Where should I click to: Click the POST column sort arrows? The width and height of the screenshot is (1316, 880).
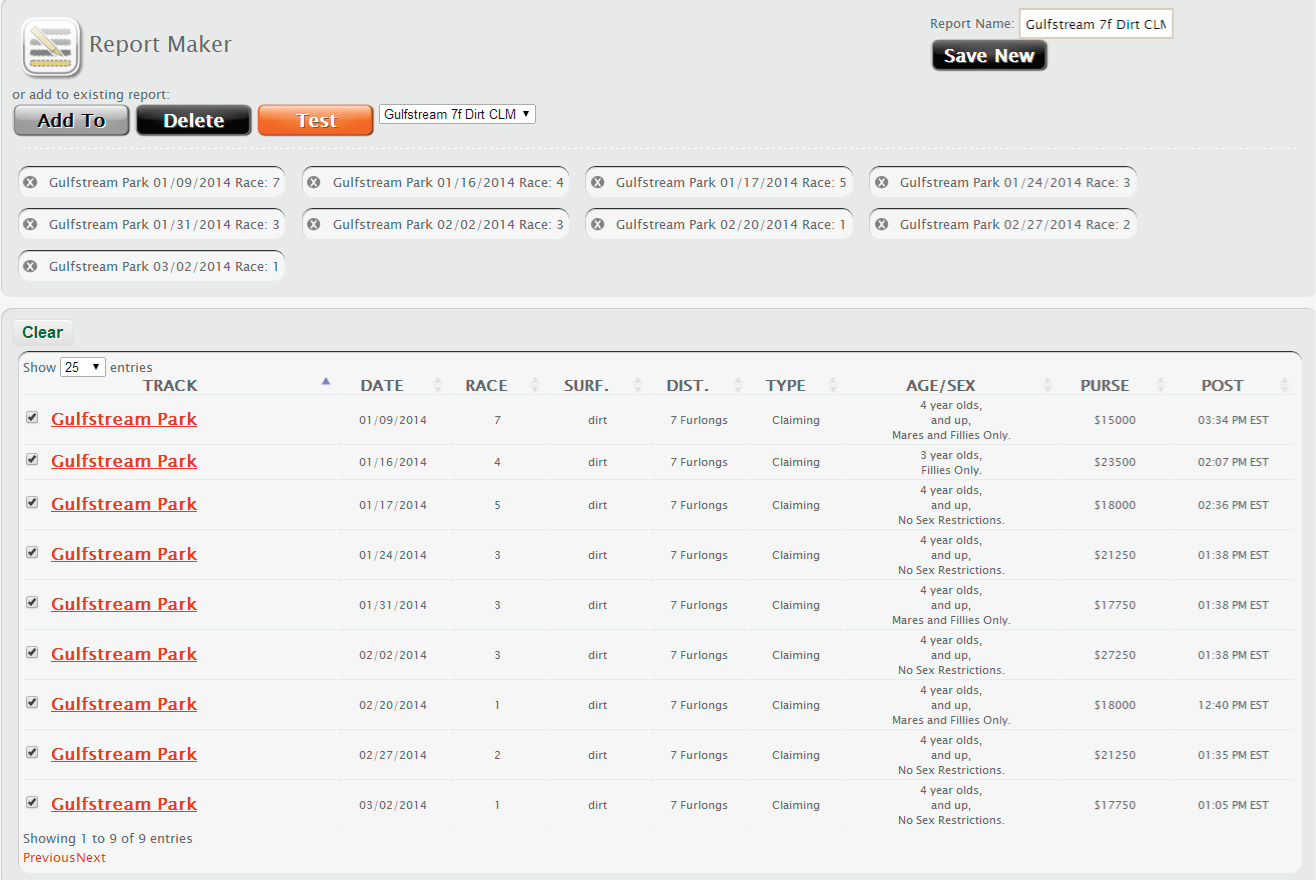coord(1285,385)
